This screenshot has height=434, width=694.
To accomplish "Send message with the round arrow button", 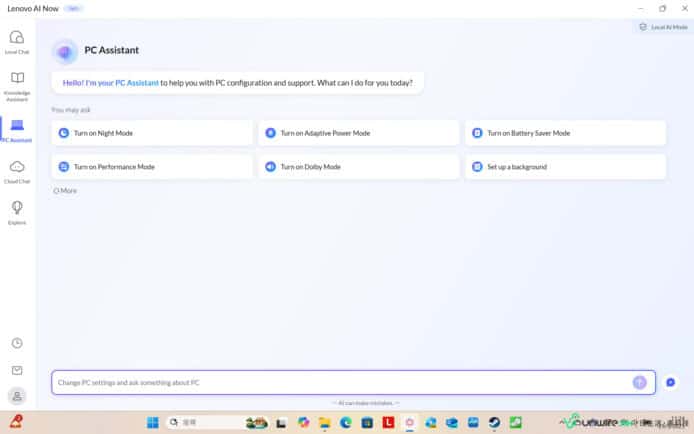I will click(x=639, y=382).
